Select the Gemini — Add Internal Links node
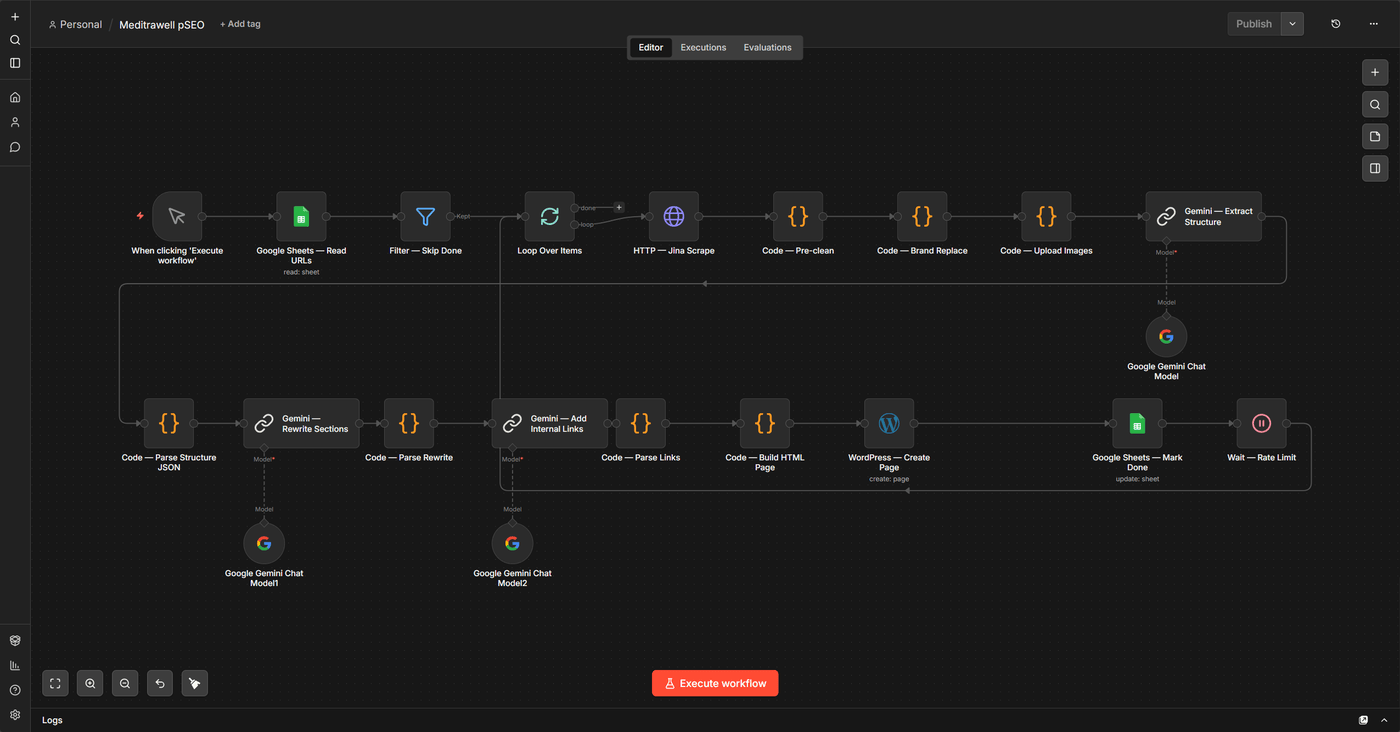 [549, 423]
